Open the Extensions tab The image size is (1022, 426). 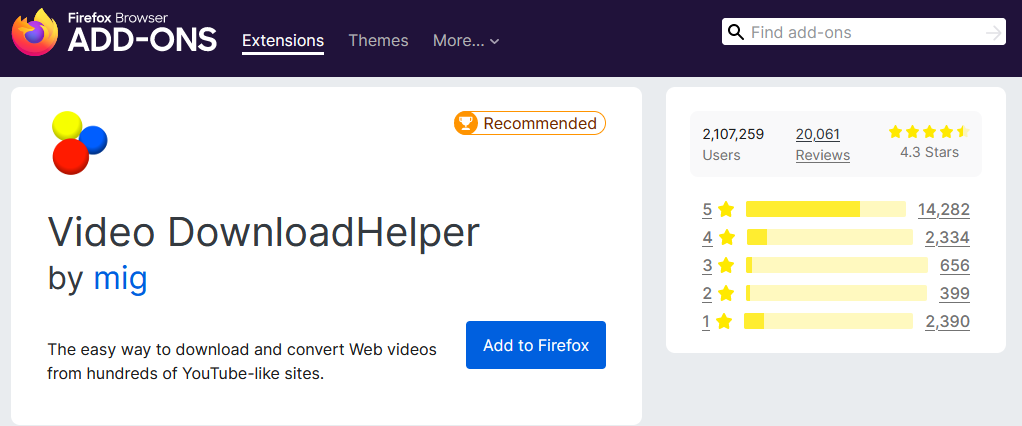[283, 40]
